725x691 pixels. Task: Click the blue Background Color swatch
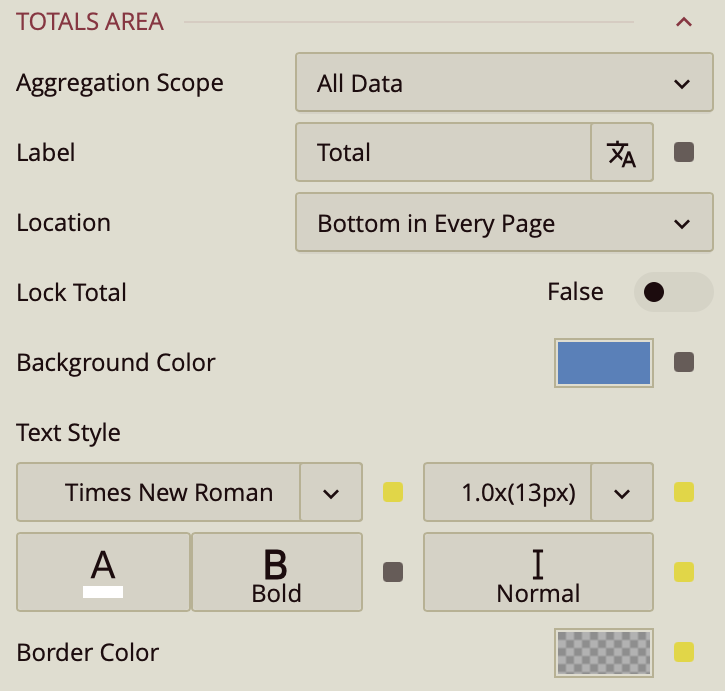pyautogui.click(x=604, y=362)
